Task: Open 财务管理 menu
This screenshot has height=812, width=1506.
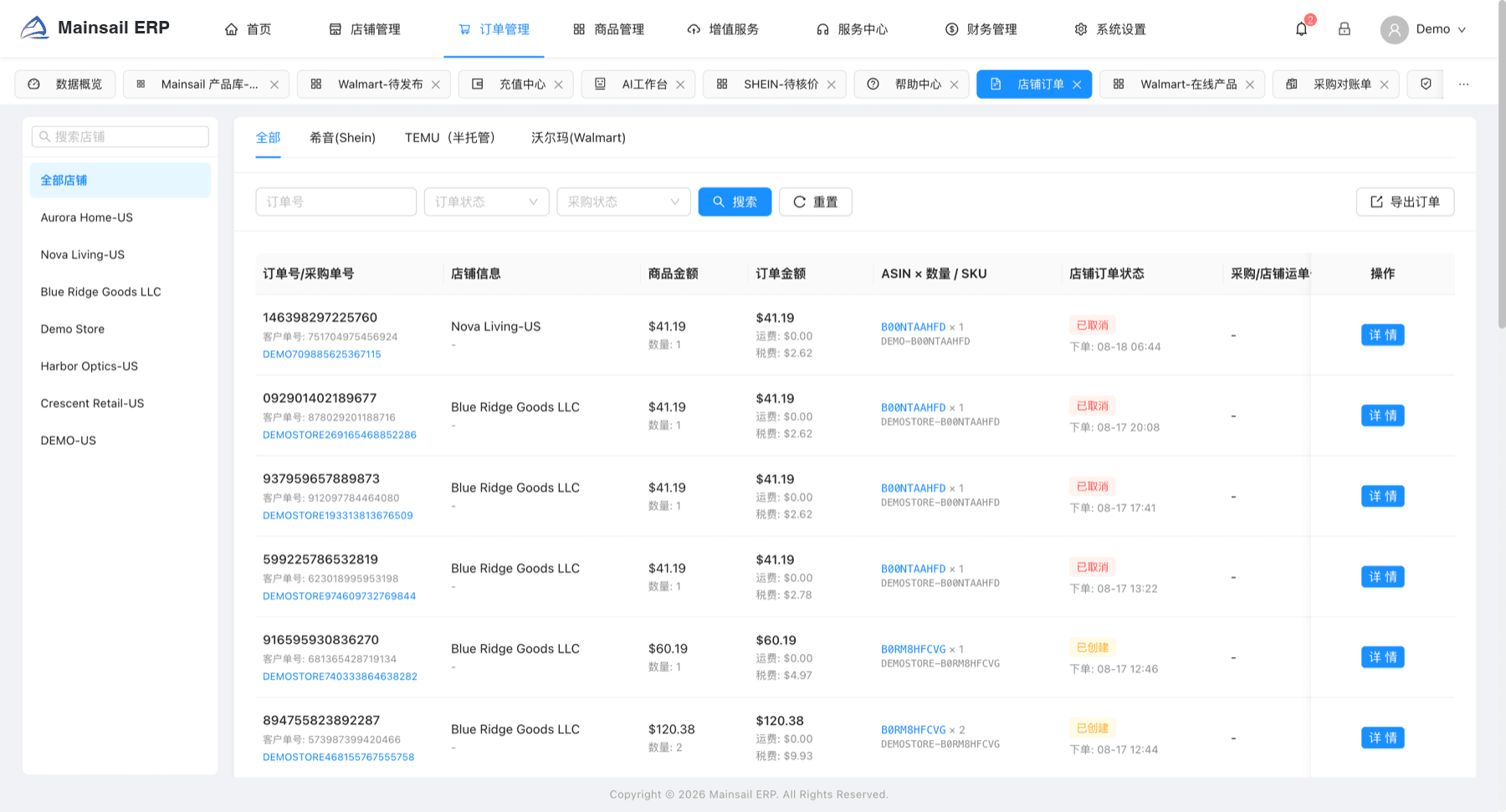Action: coord(981,29)
